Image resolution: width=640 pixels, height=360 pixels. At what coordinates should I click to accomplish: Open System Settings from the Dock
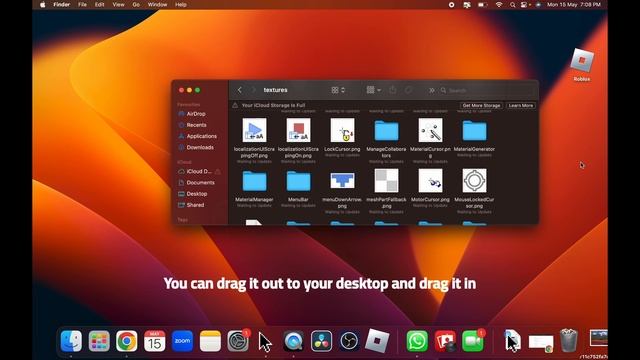[238, 341]
